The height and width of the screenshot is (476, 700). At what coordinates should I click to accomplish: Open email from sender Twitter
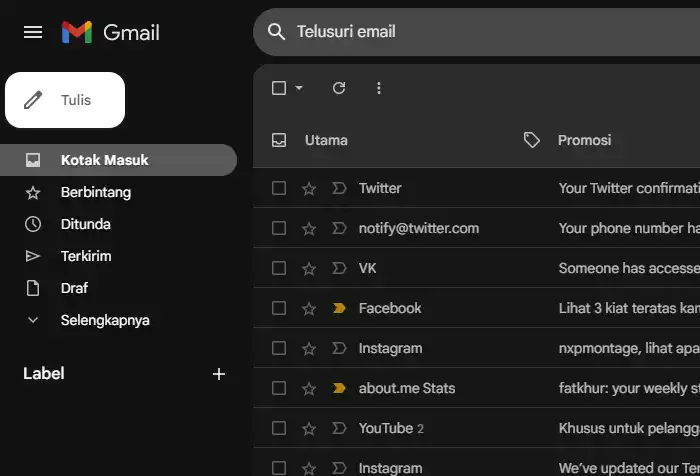(380, 188)
